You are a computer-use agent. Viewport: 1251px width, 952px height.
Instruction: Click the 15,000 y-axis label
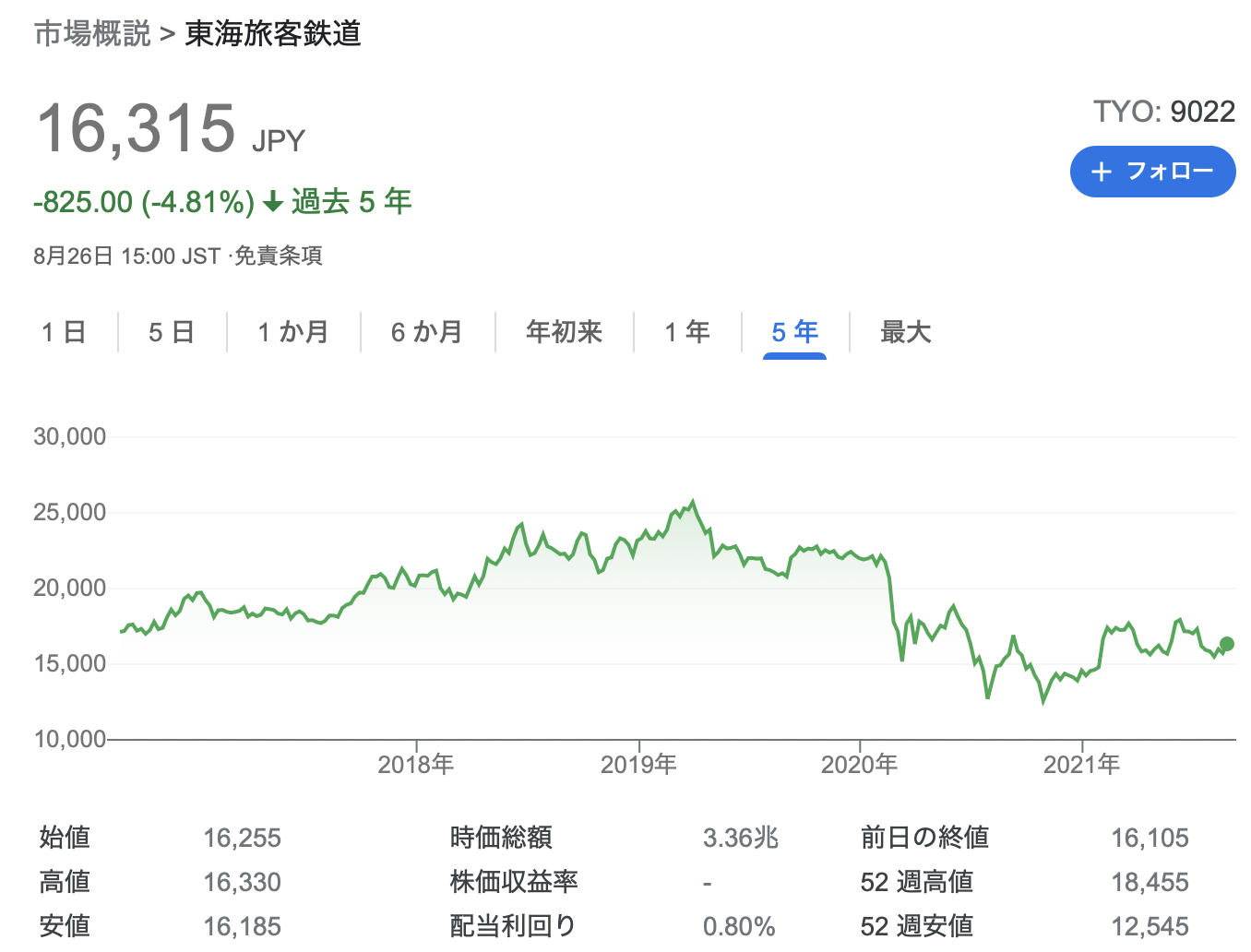coord(70,663)
